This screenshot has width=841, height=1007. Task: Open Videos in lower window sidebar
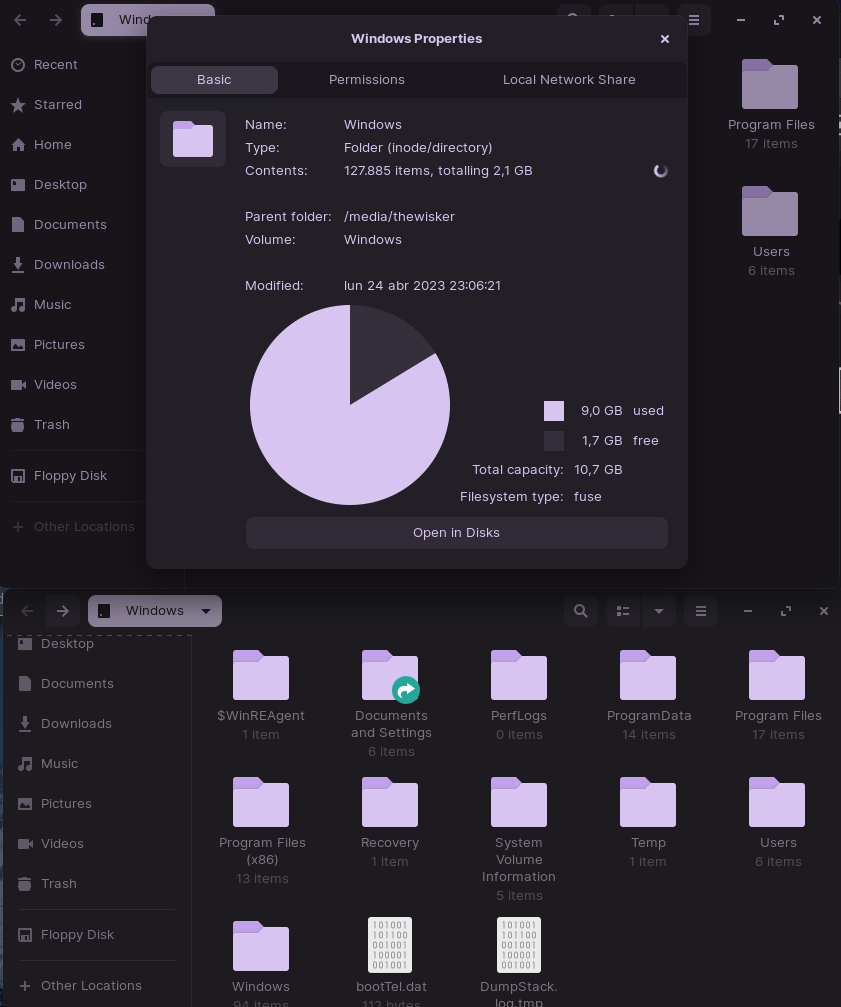51,844
